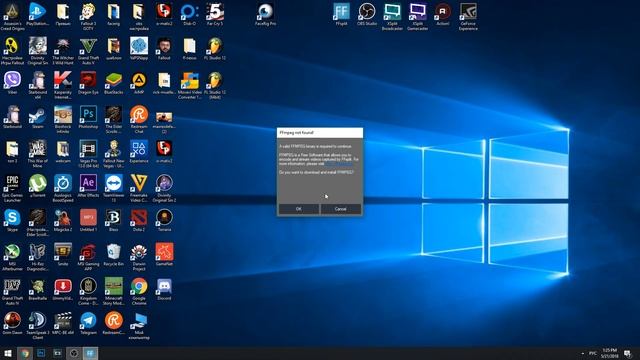Open the Fallout New Vegas shortcut
Image resolution: width=640 pixels, height=360 pixels.
113,154
